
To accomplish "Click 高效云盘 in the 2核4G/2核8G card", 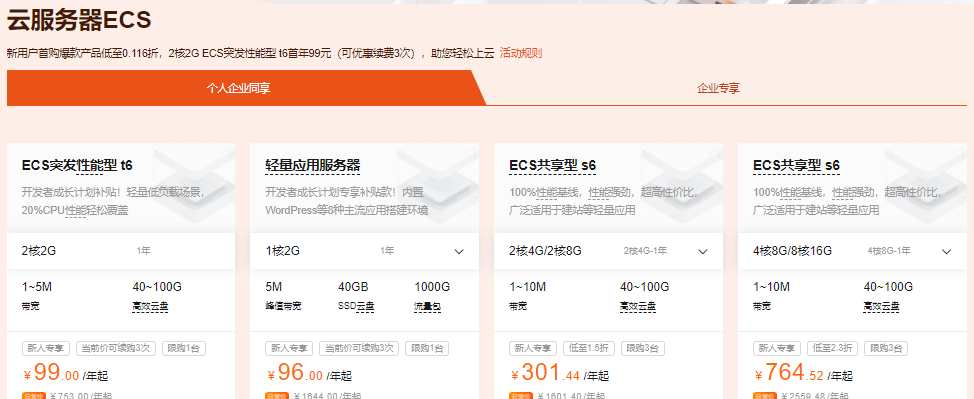I will (638, 306).
